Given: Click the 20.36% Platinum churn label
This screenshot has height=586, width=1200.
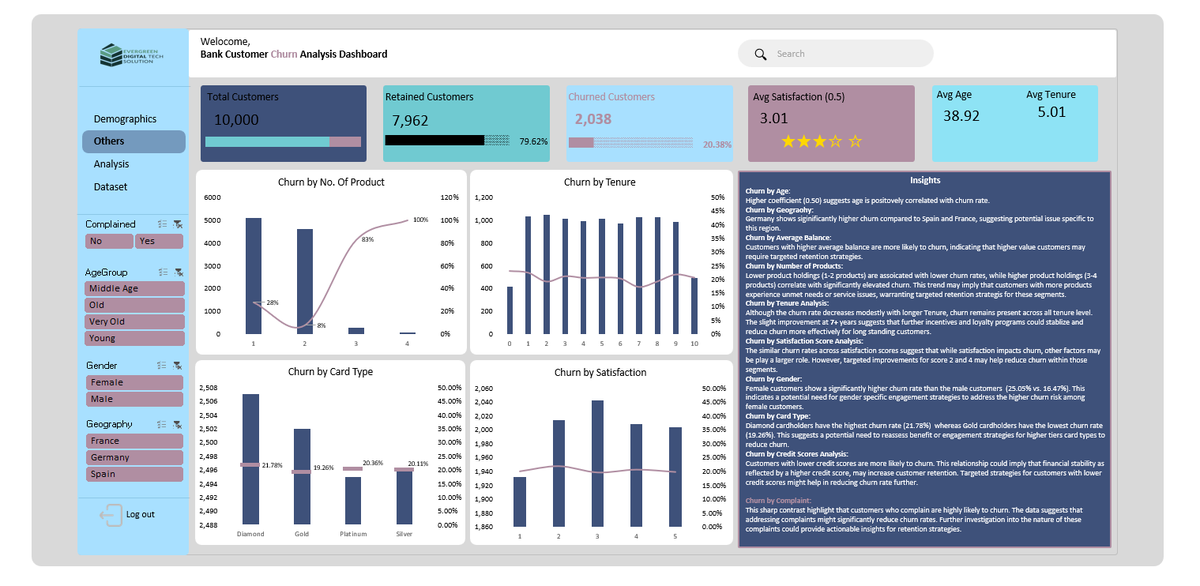Looking at the screenshot, I should tap(373, 463).
